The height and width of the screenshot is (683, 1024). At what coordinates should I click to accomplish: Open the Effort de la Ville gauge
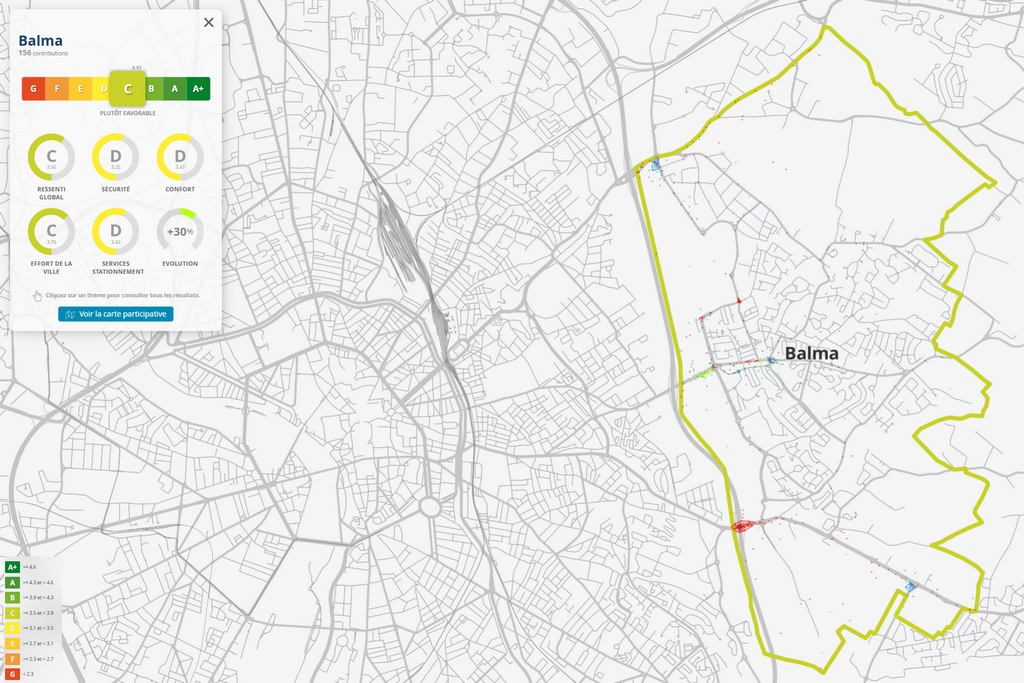pyautogui.click(x=51, y=231)
